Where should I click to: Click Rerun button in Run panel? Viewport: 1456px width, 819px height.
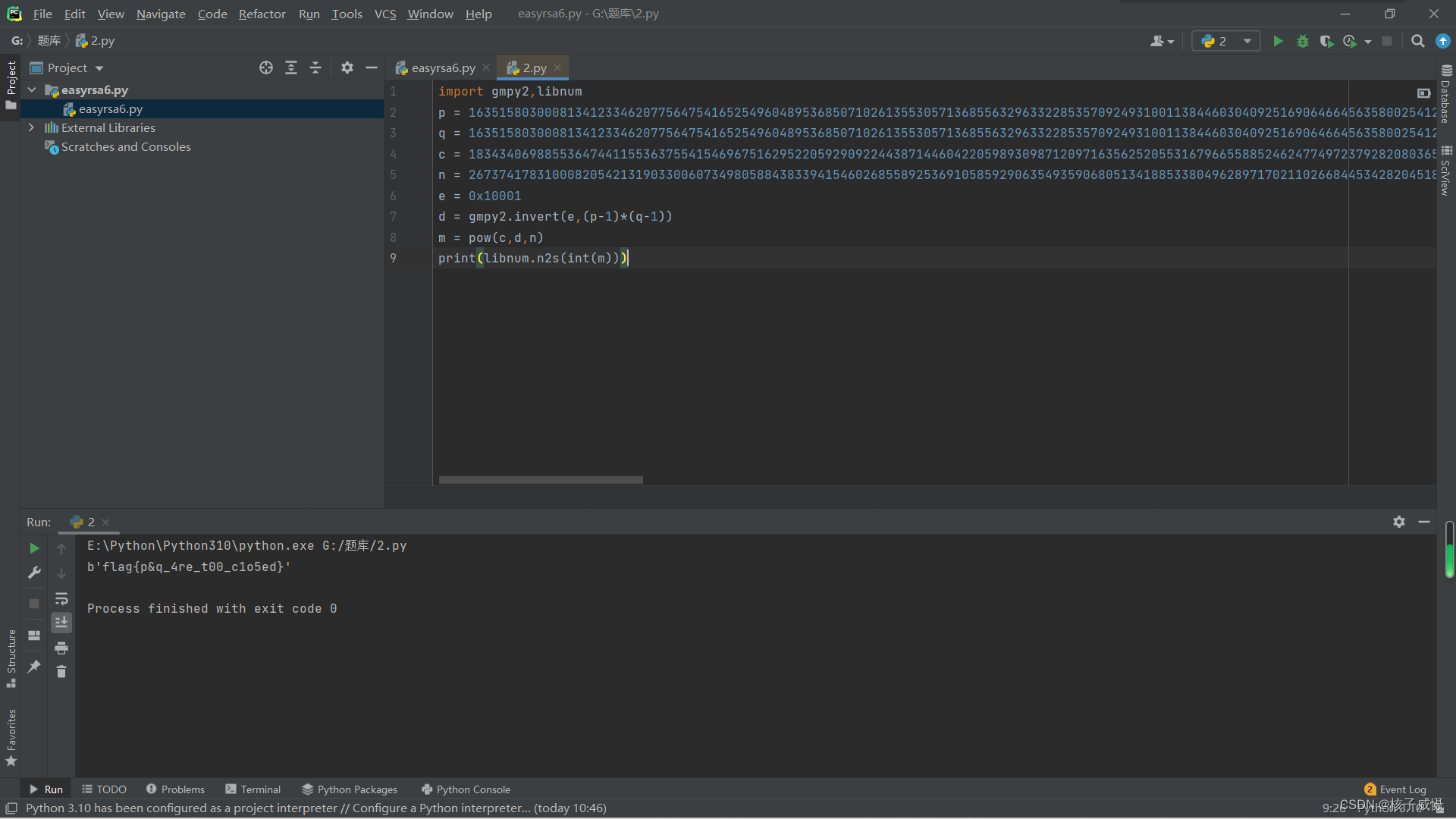[34, 548]
